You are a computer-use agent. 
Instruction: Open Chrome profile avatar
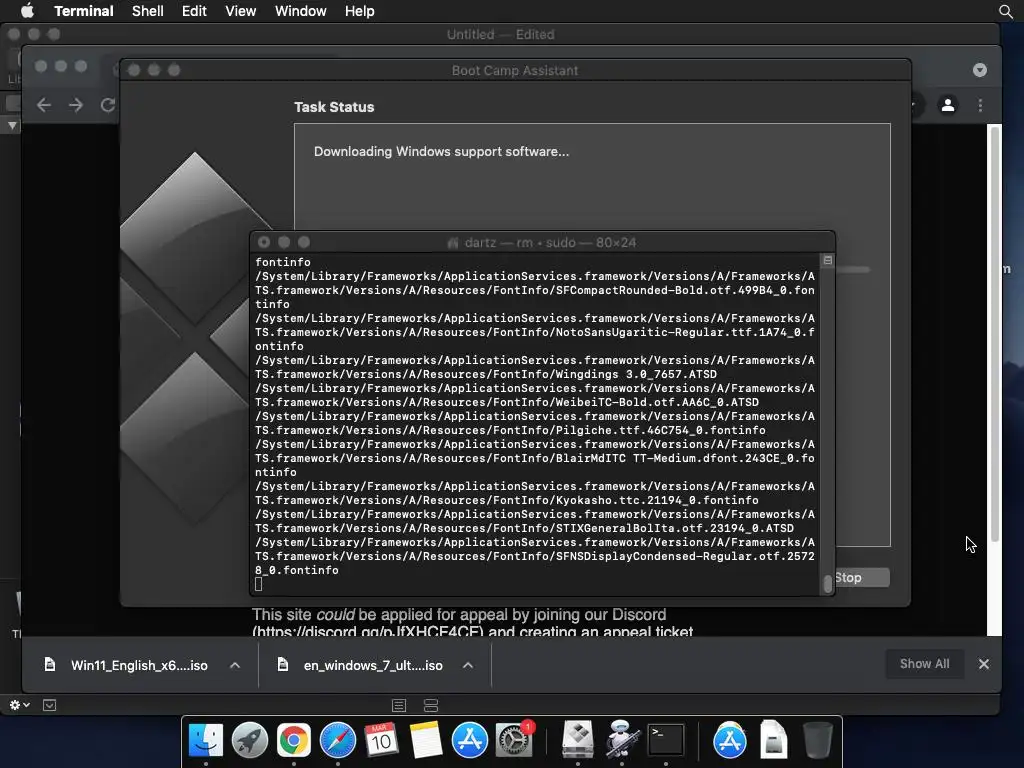[x=948, y=105]
